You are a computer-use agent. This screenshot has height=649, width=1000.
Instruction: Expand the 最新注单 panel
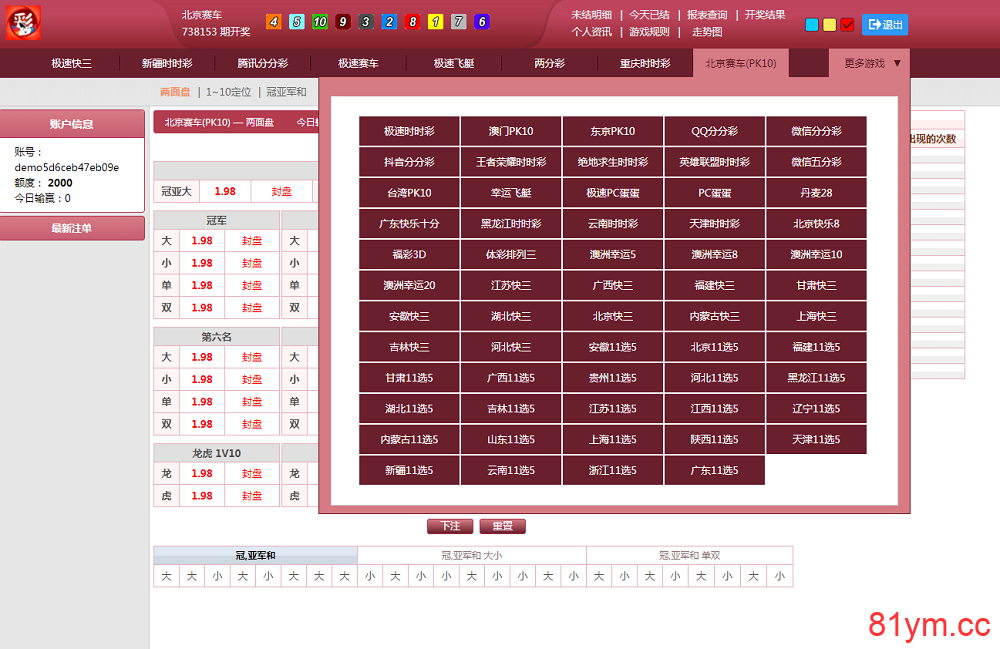72,228
